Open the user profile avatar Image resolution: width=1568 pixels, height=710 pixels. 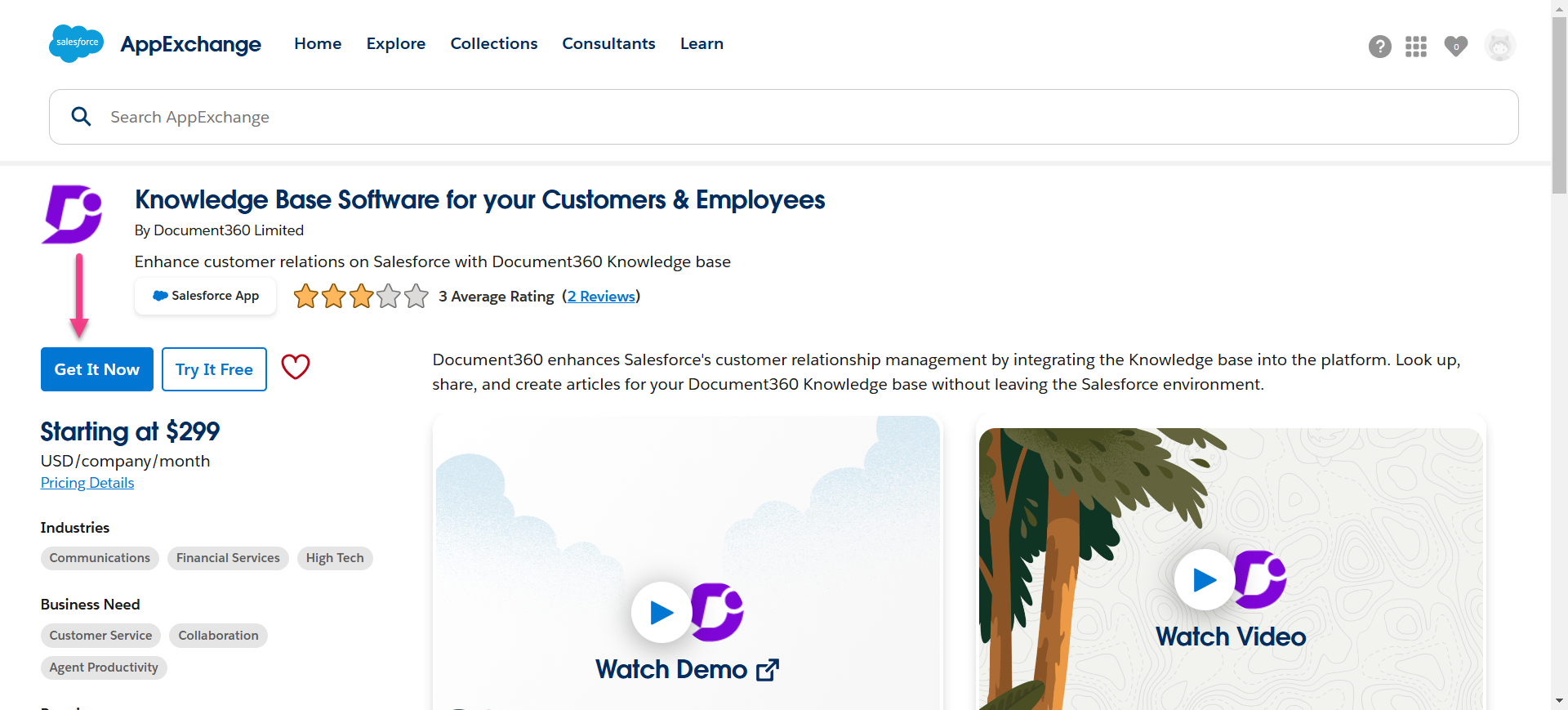(1500, 46)
